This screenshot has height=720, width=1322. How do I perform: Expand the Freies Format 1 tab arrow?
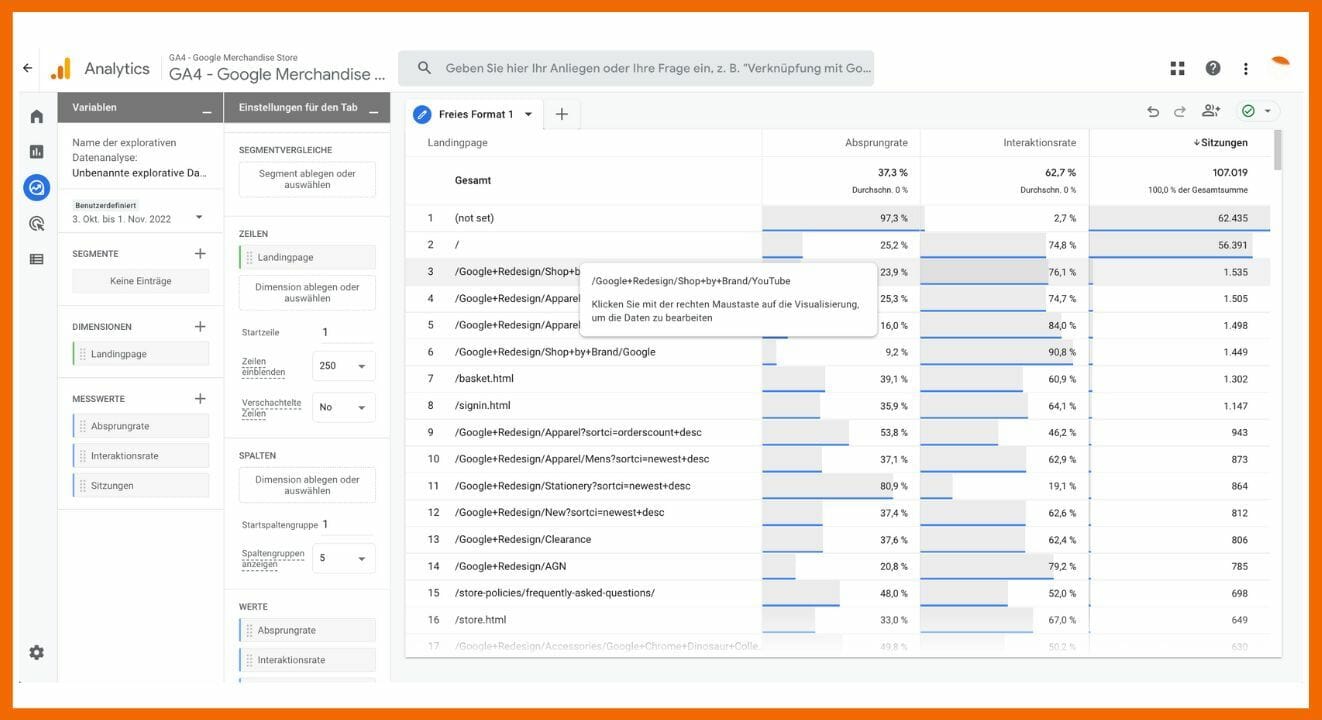point(528,114)
